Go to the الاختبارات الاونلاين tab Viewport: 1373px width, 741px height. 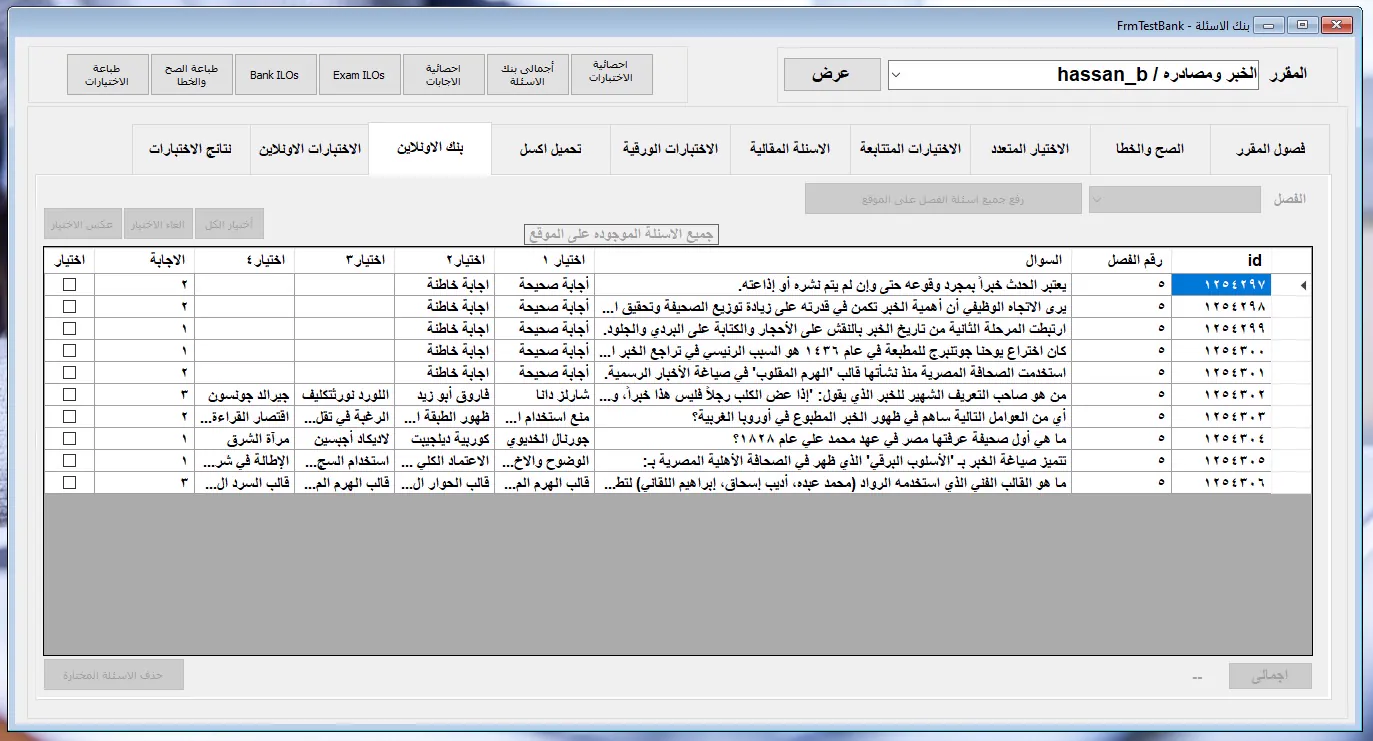coord(310,149)
